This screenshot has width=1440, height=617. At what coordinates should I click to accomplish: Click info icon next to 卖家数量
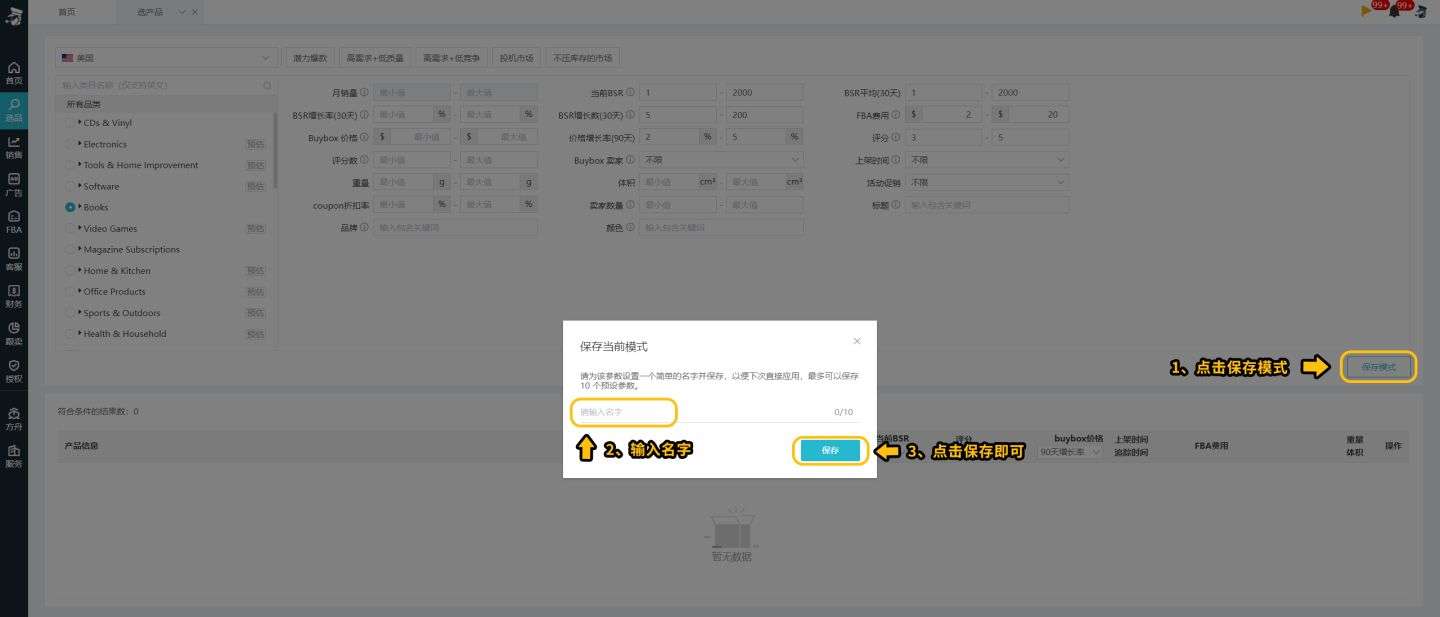[630, 205]
